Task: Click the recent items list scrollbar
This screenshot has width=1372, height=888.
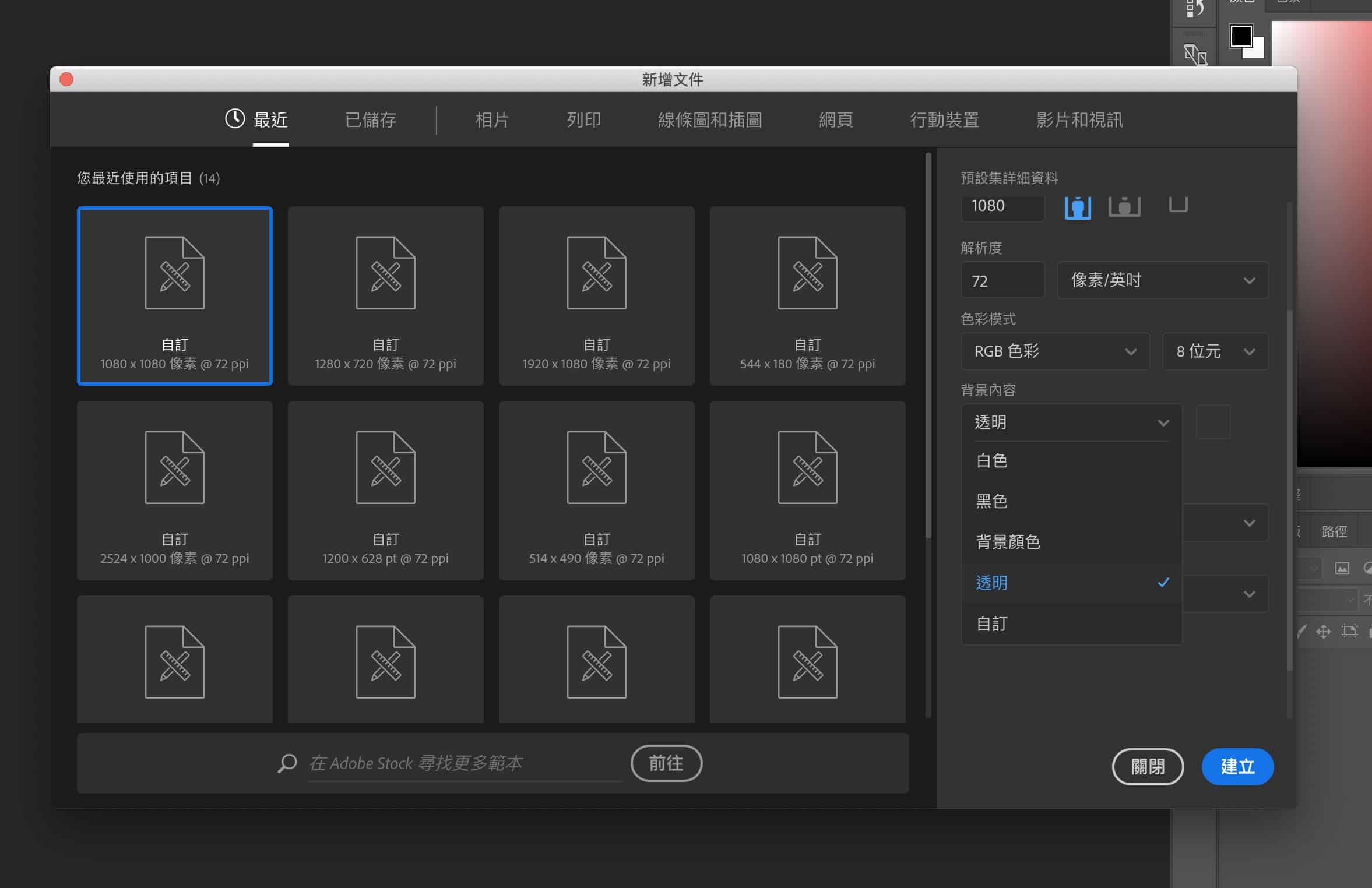Action: (x=928, y=346)
